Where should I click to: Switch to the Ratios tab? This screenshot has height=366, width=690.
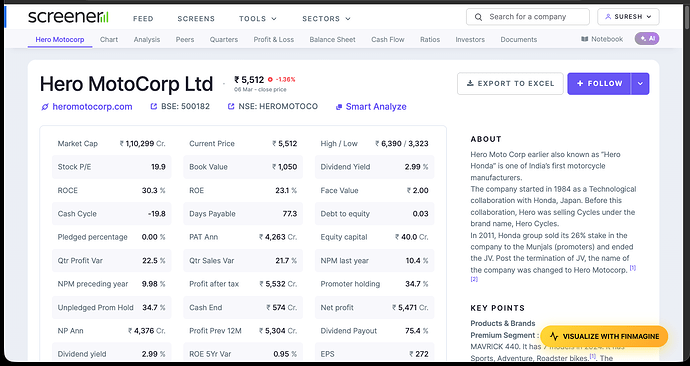[x=430, y=40]
